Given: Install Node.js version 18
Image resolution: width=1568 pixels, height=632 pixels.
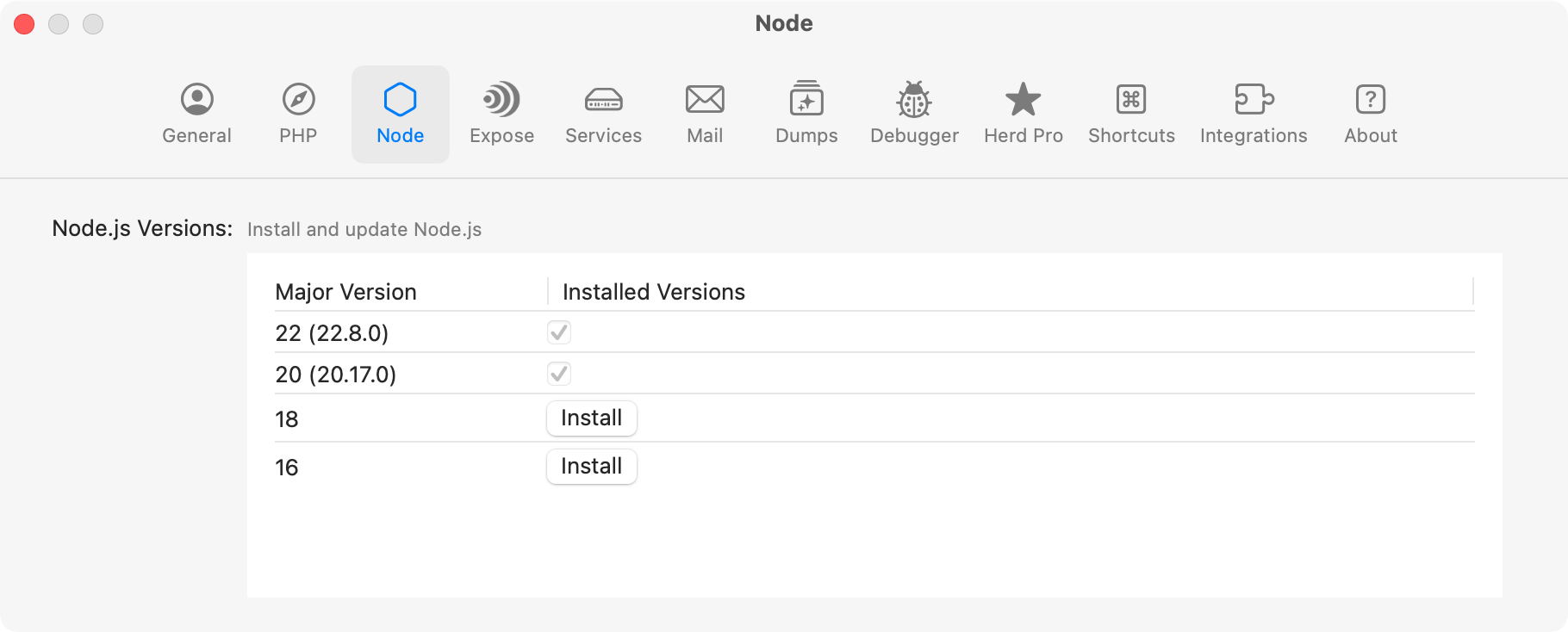Looking at the screenshot, I should 591,418.
